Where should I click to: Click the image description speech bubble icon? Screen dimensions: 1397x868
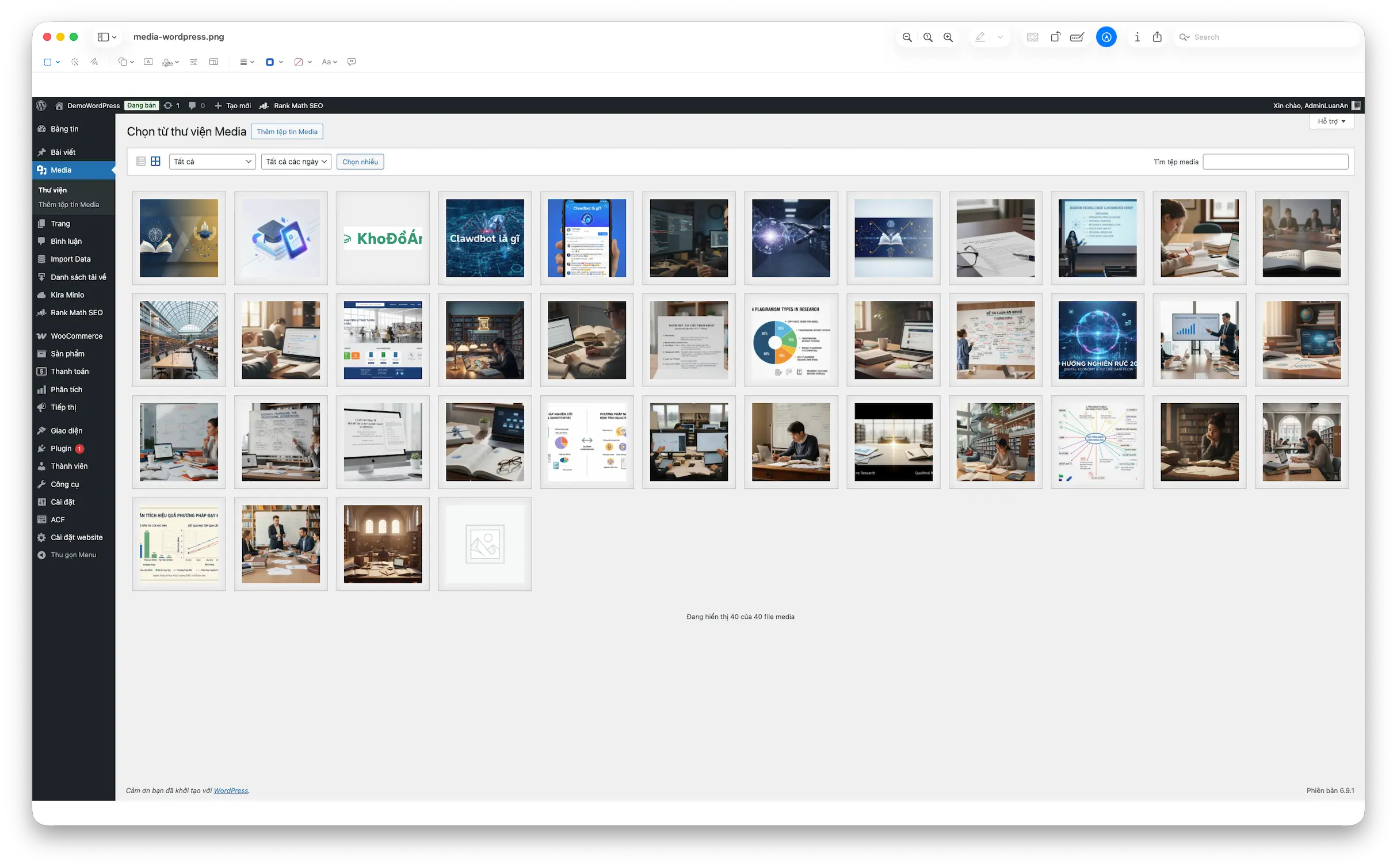coord(352,62)
